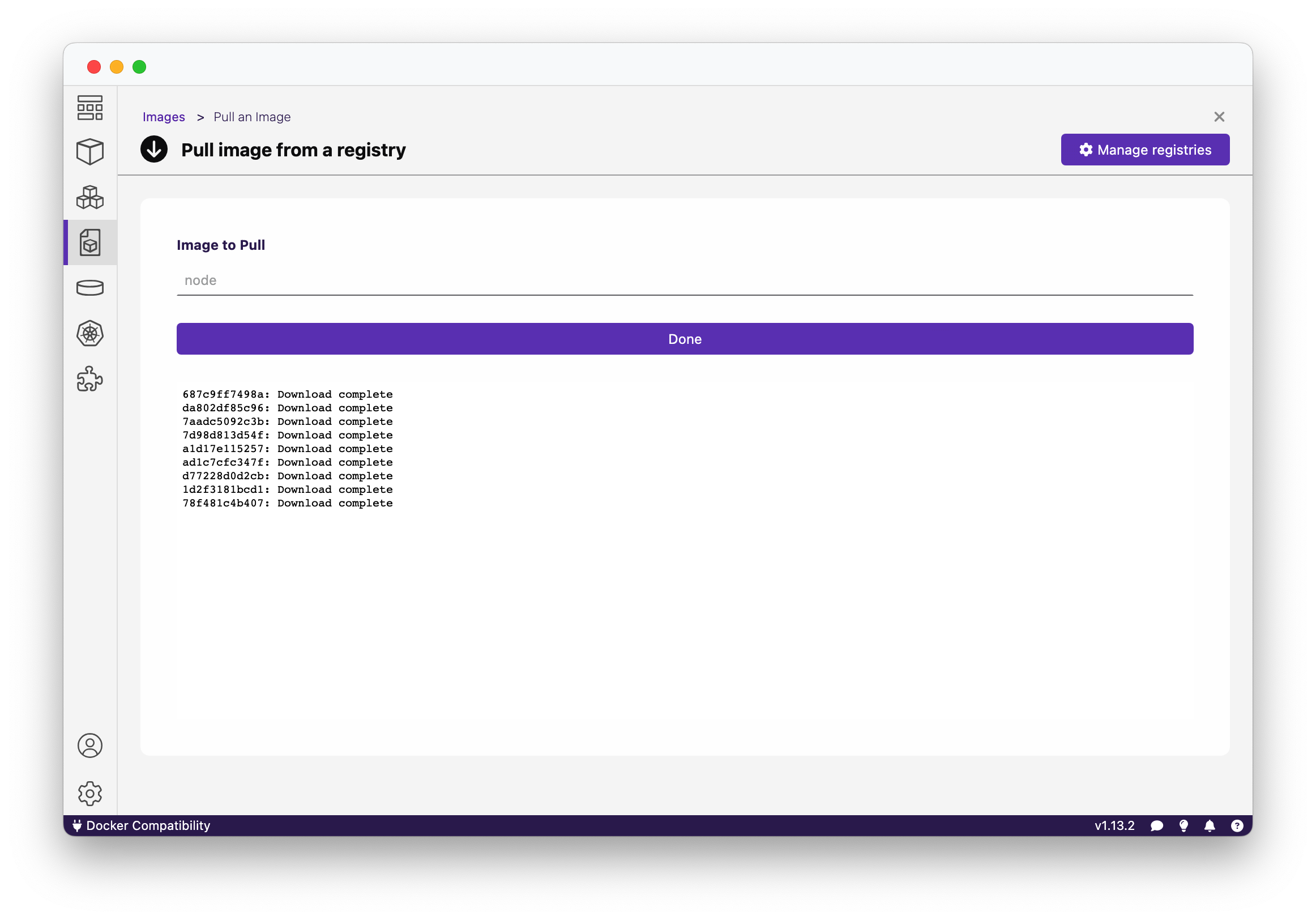Open the Dashboard sidebar icon
Image resolution: width=1316 pixels, height=920 pixels.
click(90, 108)
